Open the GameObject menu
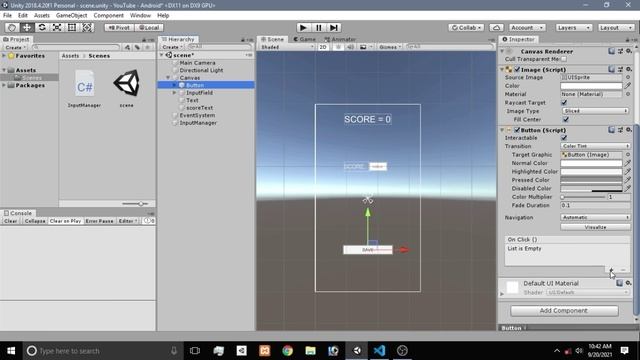Image resolution: width=640 pixels, height=360 pixels. tap(71, 15)
